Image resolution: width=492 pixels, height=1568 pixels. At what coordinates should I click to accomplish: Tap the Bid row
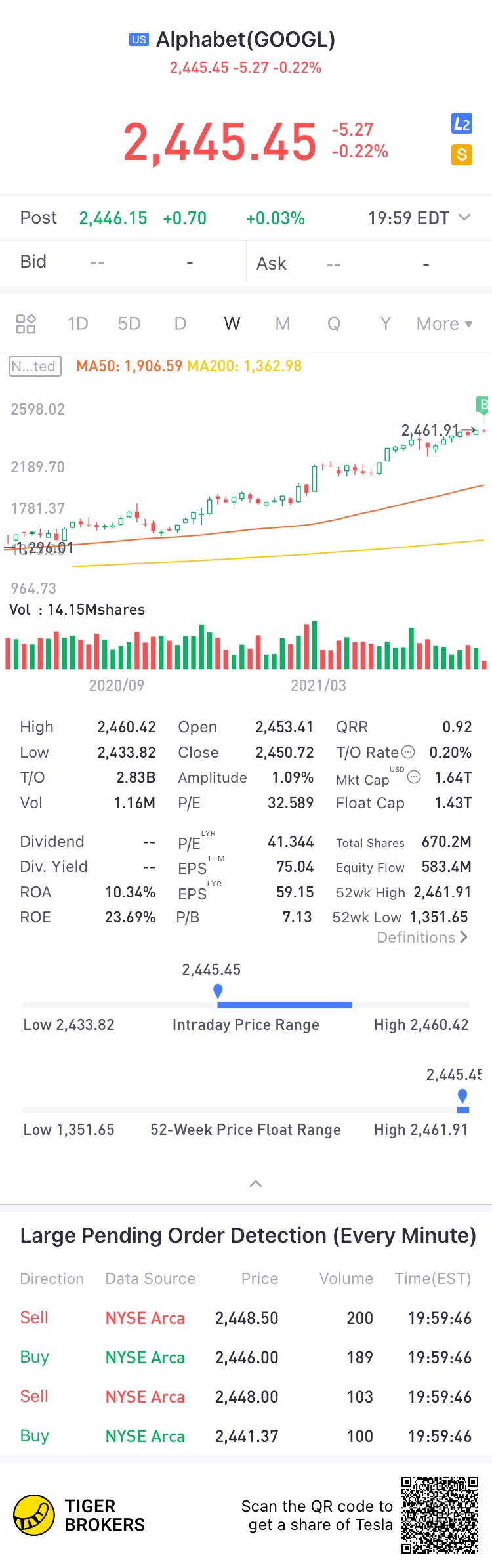(x=123, y=262)
